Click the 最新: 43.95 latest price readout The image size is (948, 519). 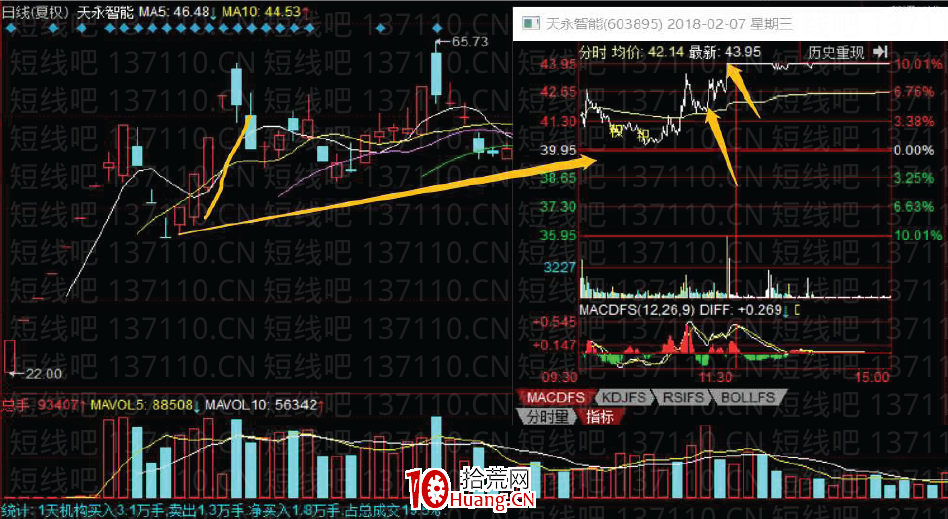tap(725, 52)
